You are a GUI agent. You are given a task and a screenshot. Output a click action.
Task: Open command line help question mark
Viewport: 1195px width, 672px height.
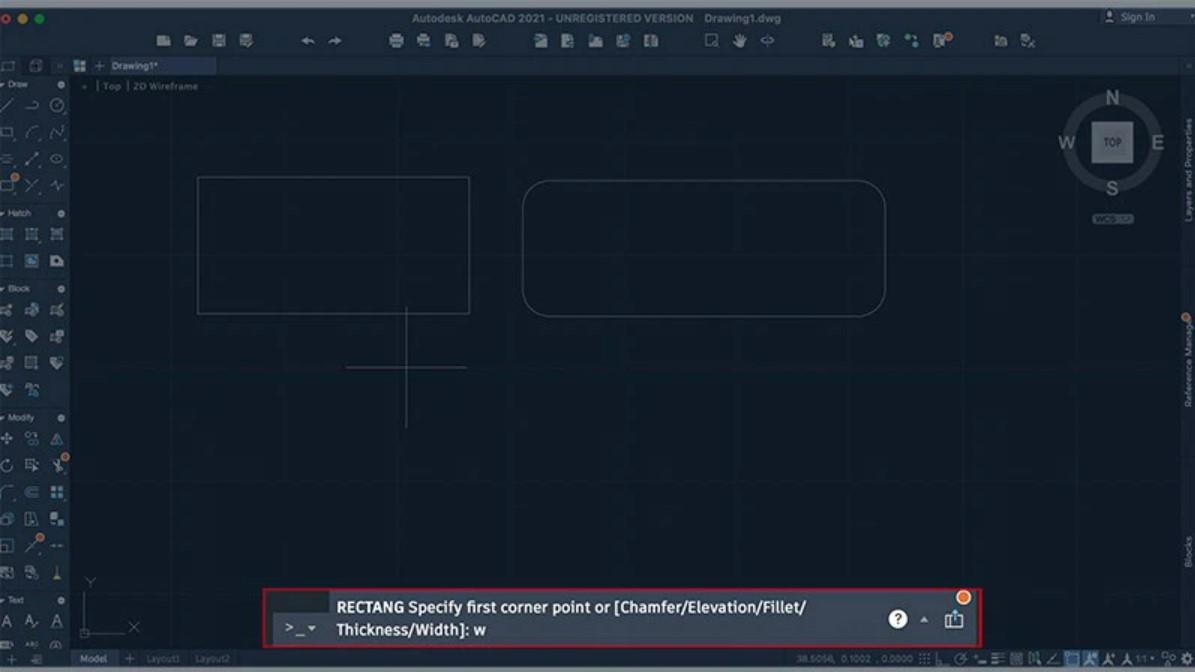pos(898,619)
